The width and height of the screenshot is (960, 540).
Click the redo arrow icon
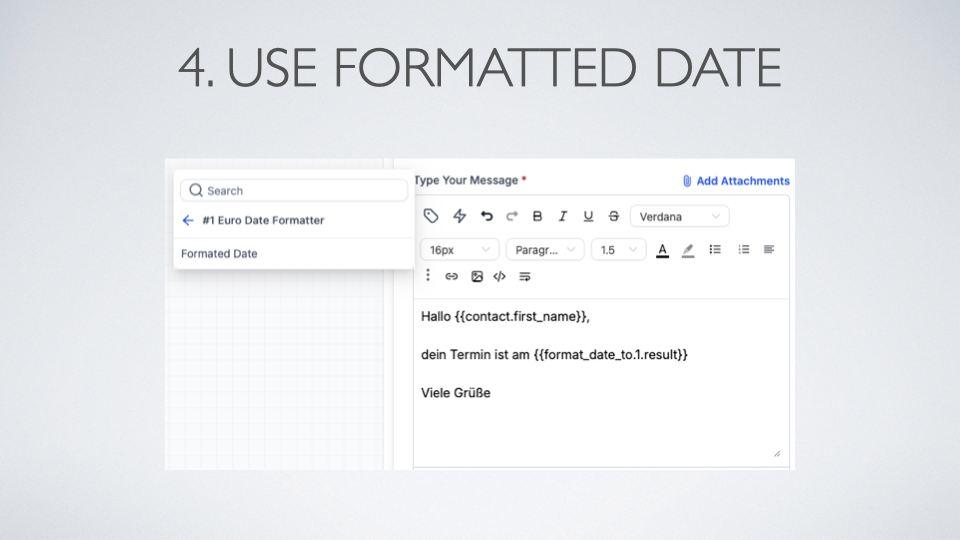[x=512, y=216]
